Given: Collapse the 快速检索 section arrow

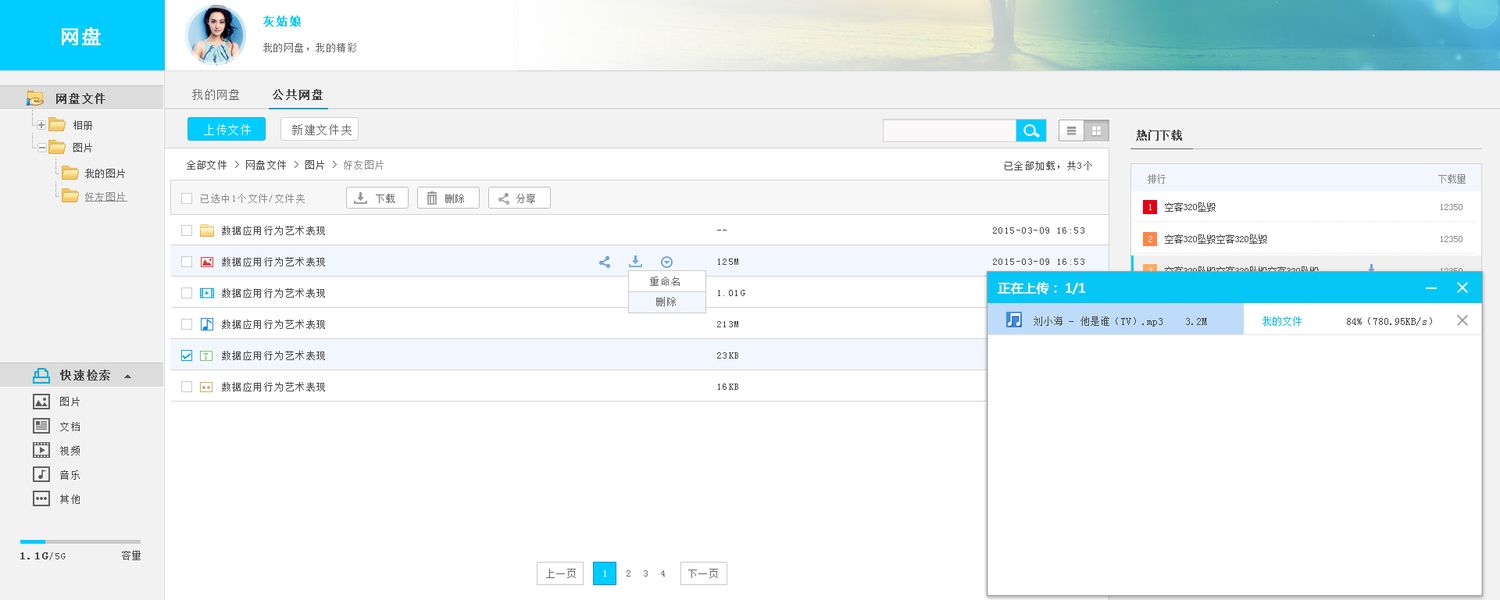Looking at the screenshot, I should pos(127,376).
